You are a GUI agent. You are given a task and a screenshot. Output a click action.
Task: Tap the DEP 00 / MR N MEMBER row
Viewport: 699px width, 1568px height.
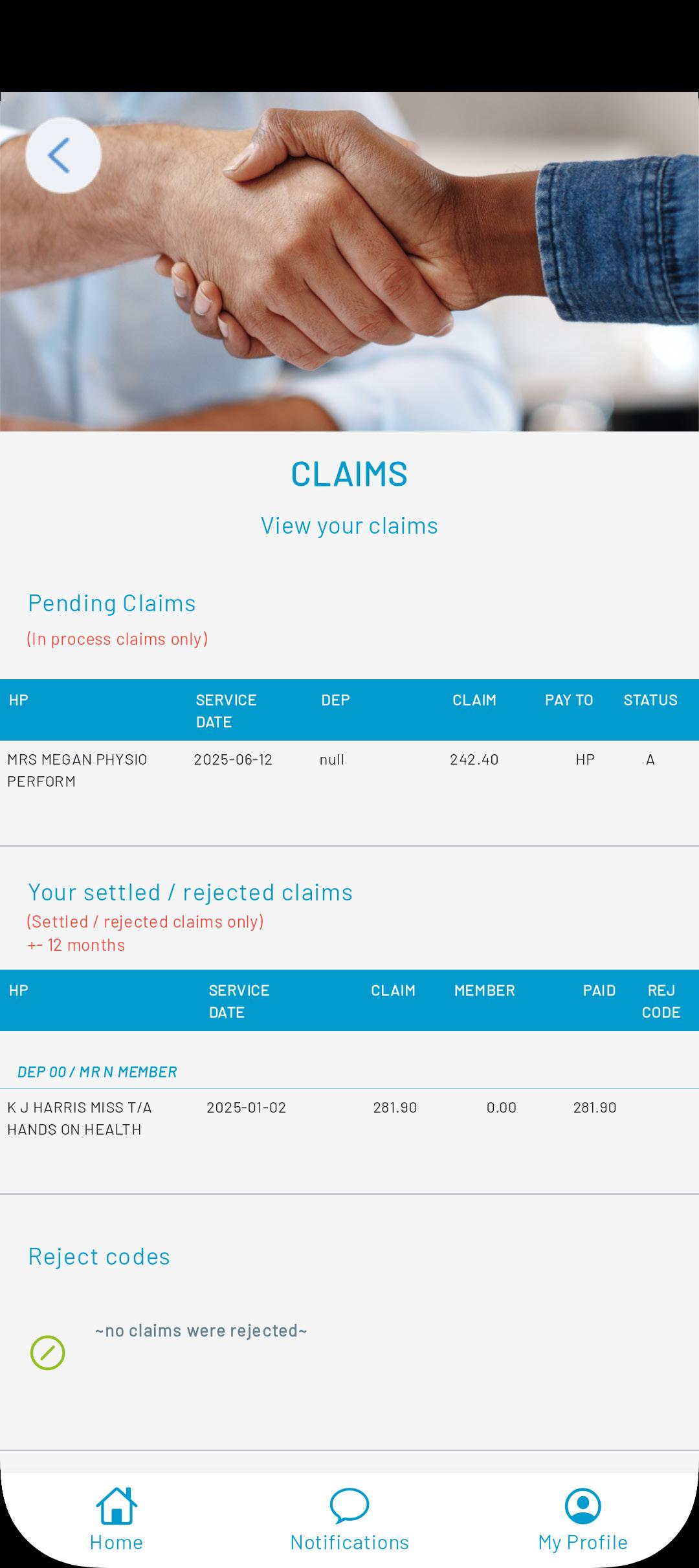(x=97, y=1072)
